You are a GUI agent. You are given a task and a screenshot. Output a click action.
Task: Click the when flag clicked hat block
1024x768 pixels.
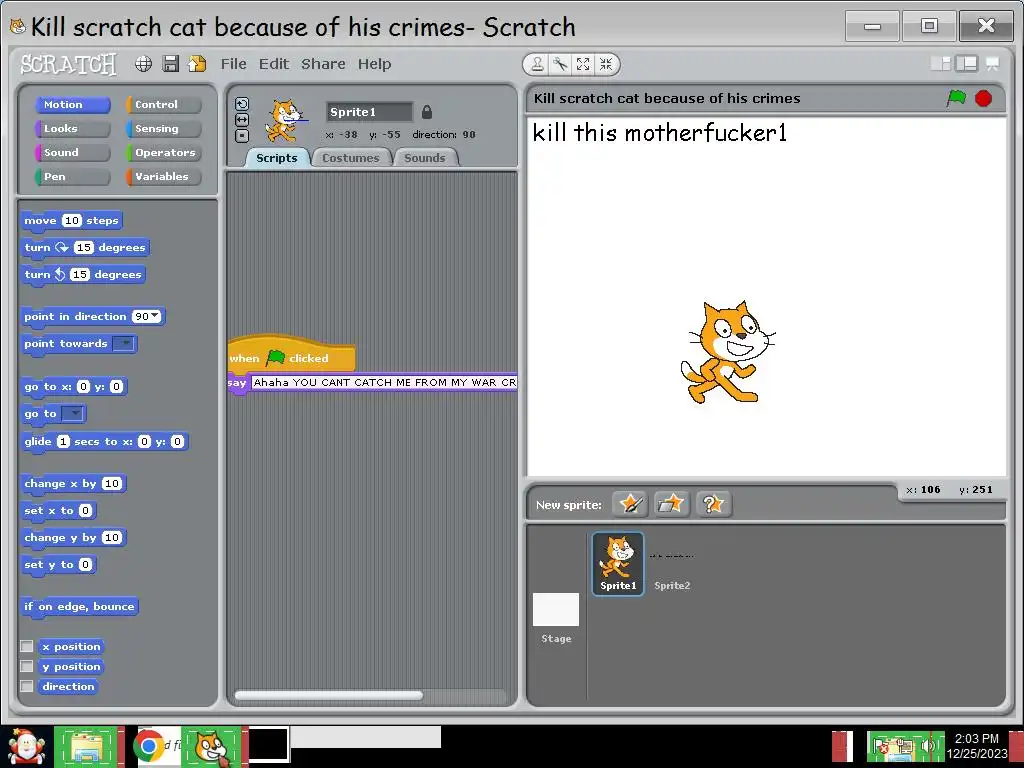coord(291,355)
